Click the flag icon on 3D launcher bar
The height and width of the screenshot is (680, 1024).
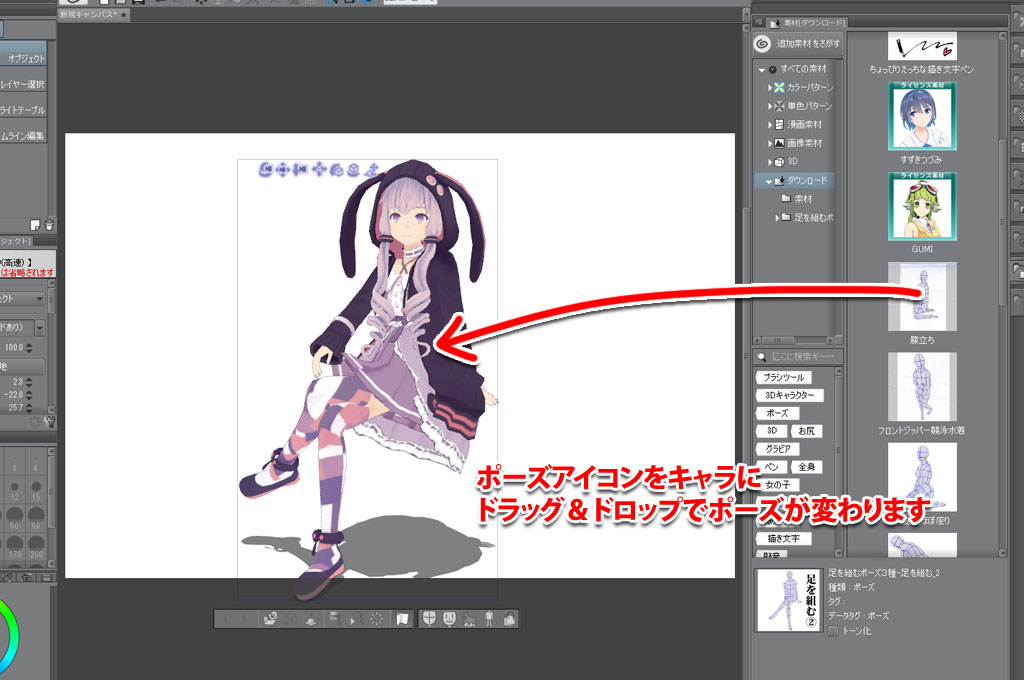(x=403, y=619)
